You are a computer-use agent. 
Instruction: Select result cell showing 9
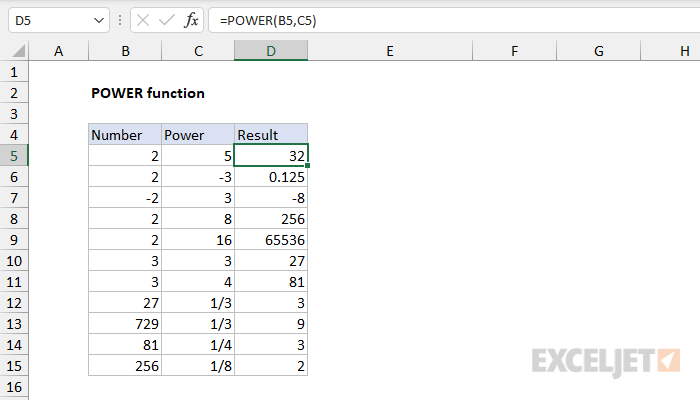point(271,324)
